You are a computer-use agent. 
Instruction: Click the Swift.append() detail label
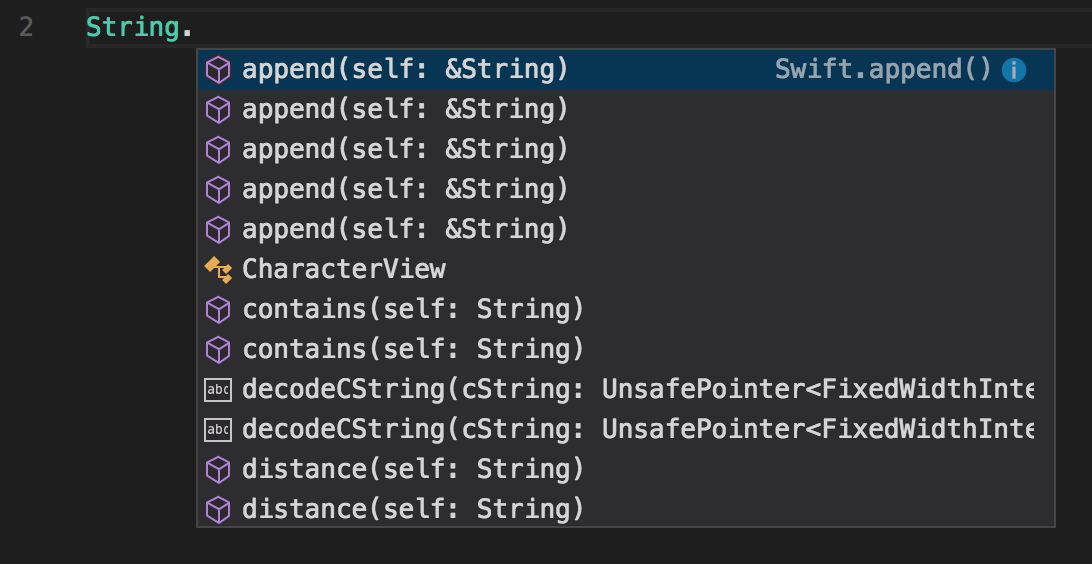tap(883, 70)
